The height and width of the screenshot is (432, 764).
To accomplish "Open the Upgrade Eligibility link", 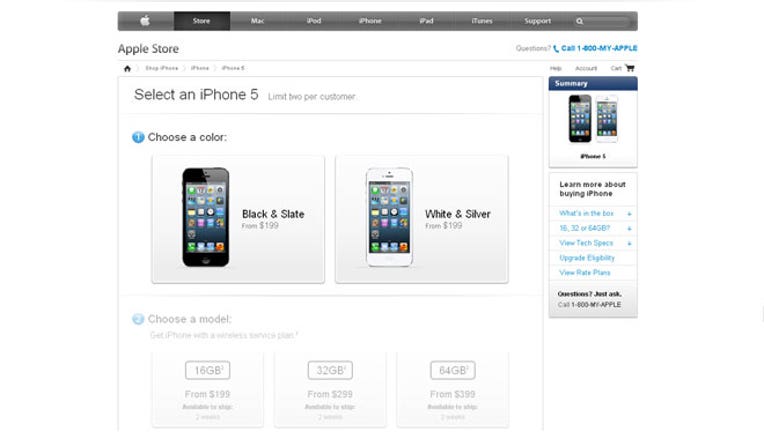I will 587,258.
